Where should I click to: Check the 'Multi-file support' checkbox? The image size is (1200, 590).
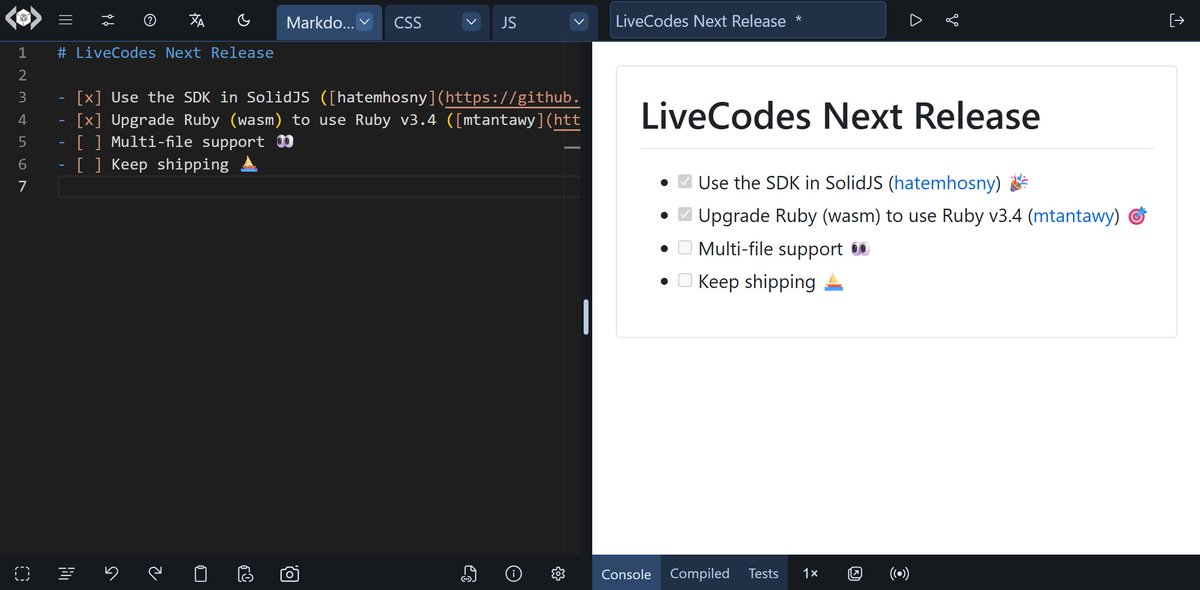tap(685, 248)
